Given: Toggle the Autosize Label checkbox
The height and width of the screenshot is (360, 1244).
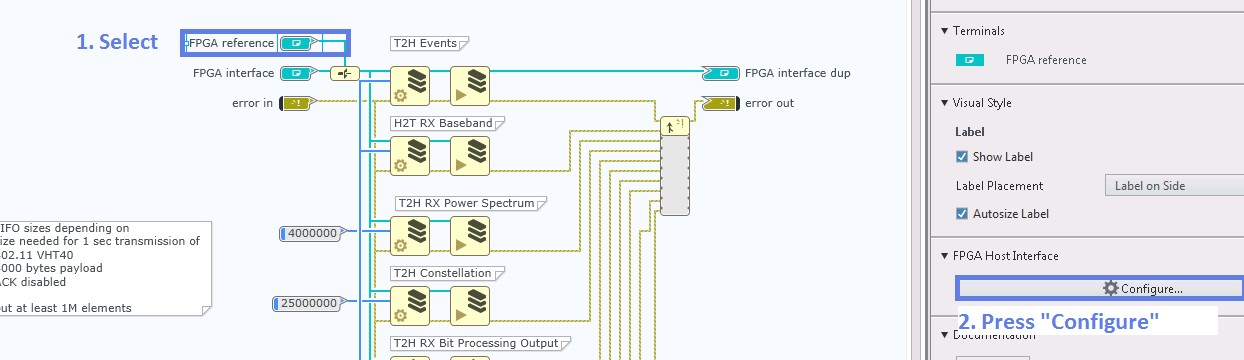Looking at the screenshot, I should click(962, 214).
